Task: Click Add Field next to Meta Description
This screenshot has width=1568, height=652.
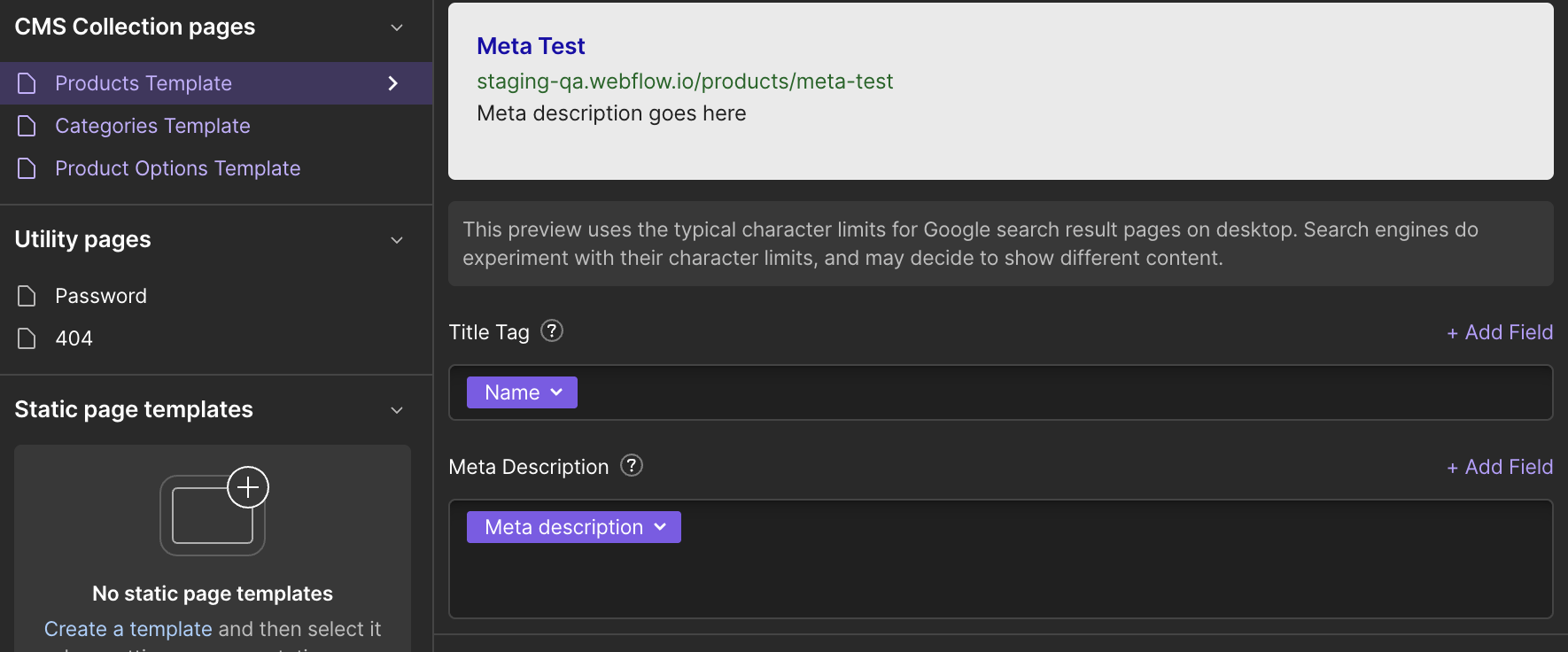Action: point(1500,467)
